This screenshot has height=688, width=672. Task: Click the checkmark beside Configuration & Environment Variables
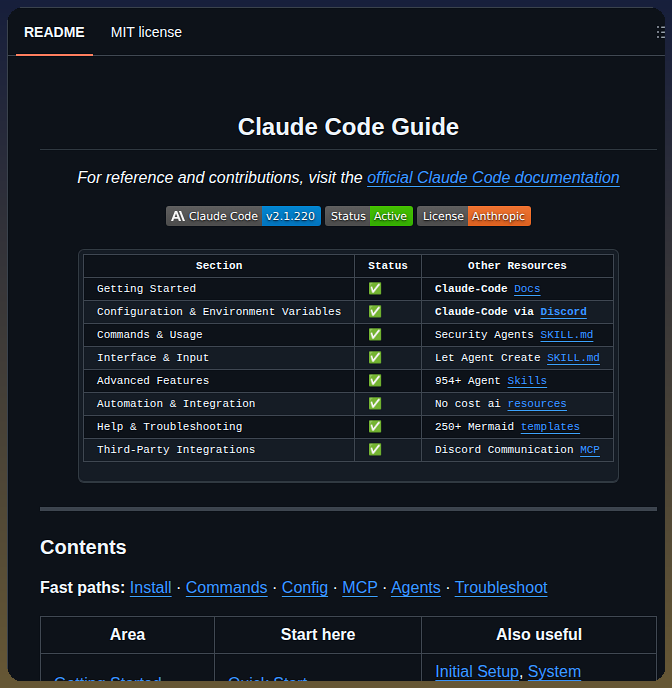[375, 312]
